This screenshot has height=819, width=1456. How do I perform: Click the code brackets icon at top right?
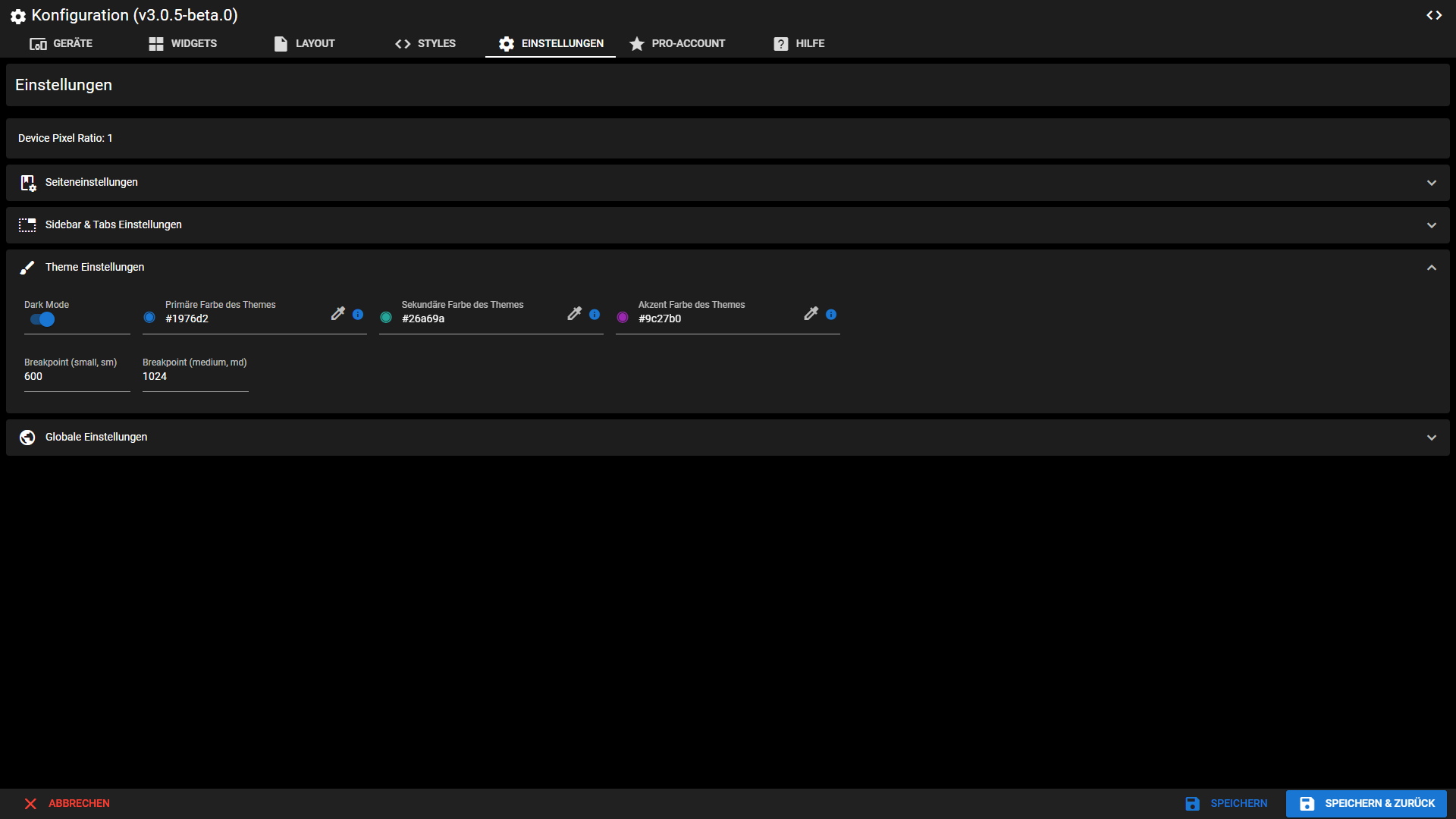(1434, 15)
